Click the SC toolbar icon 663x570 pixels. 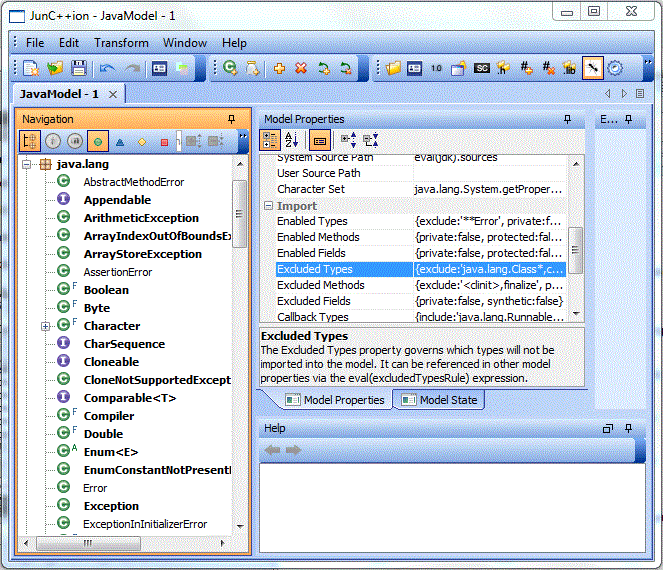point(482,68)
